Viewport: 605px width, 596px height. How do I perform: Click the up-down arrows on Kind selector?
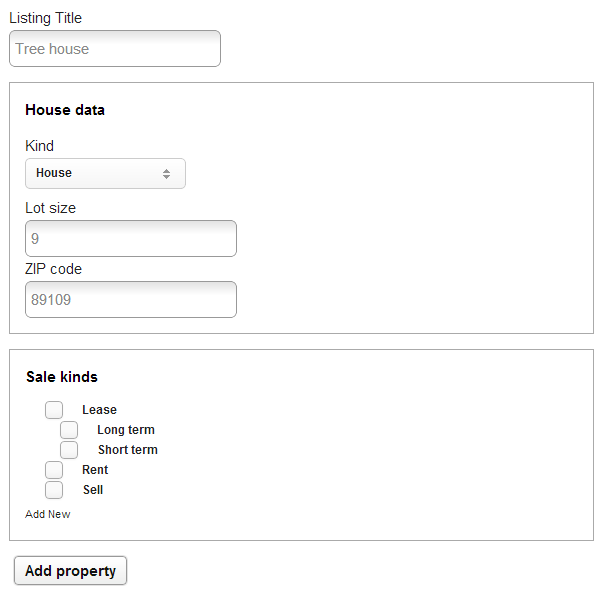click(x=166, y=174)
